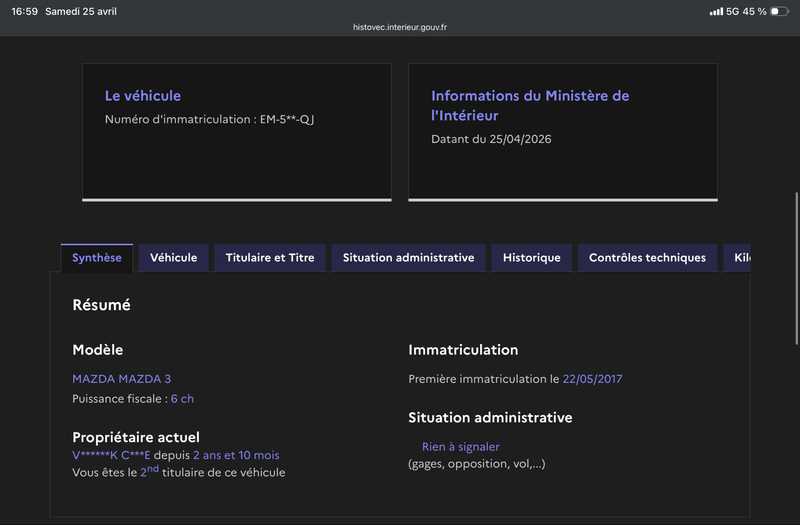Click the Rien à signaler status
The image size is (800, 525).
tap(460, 447)
